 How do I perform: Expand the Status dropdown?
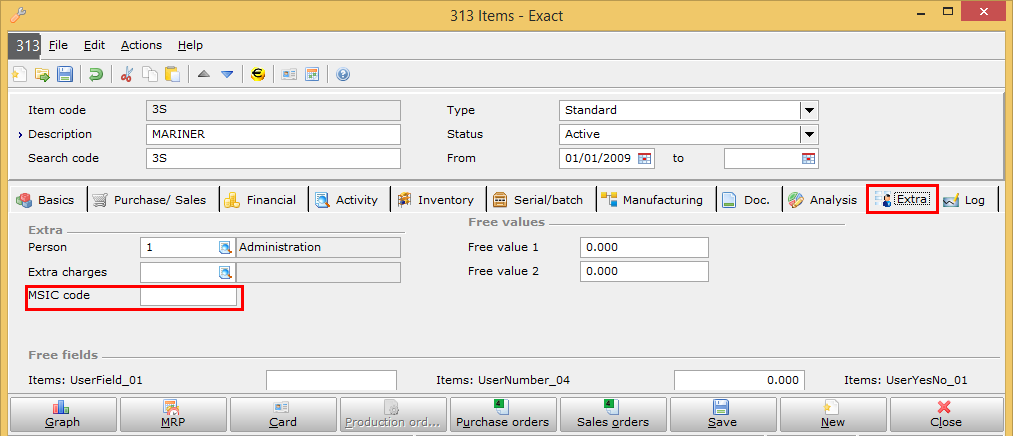(x=809, y=134)
